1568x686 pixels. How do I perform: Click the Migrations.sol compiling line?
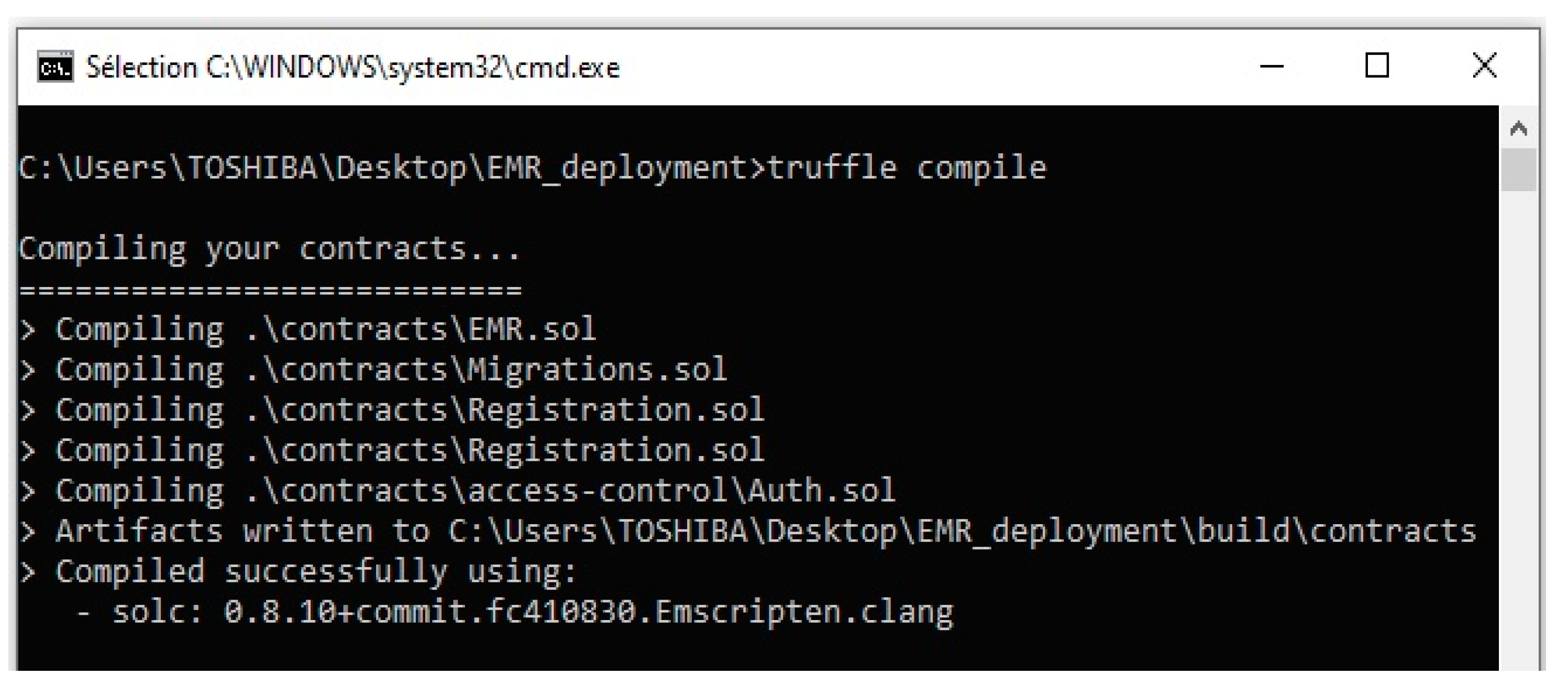373,370
